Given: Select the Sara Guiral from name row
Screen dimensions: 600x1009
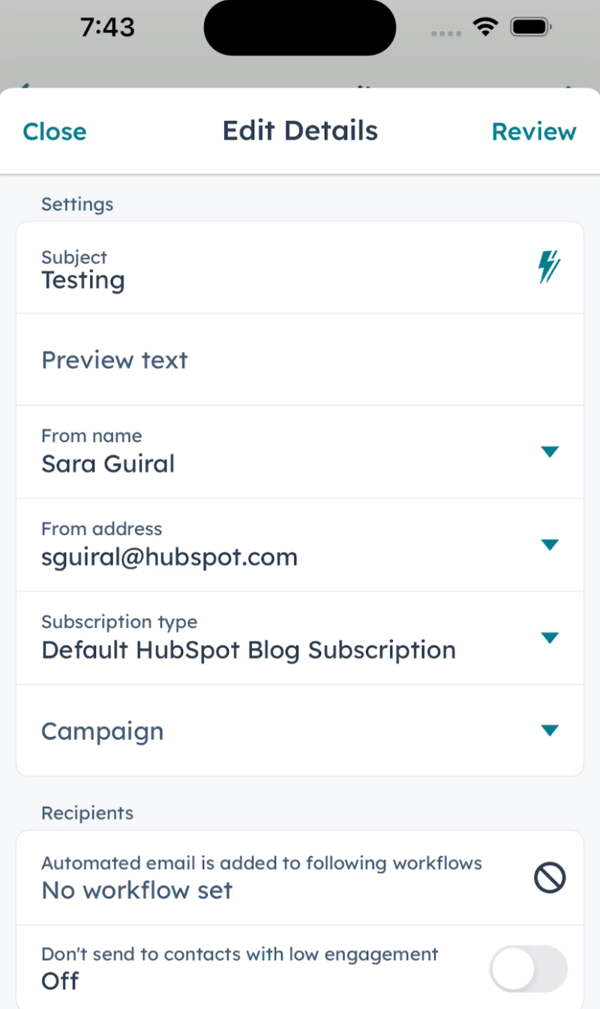Looking at the screenshot, I should [300, 452].
